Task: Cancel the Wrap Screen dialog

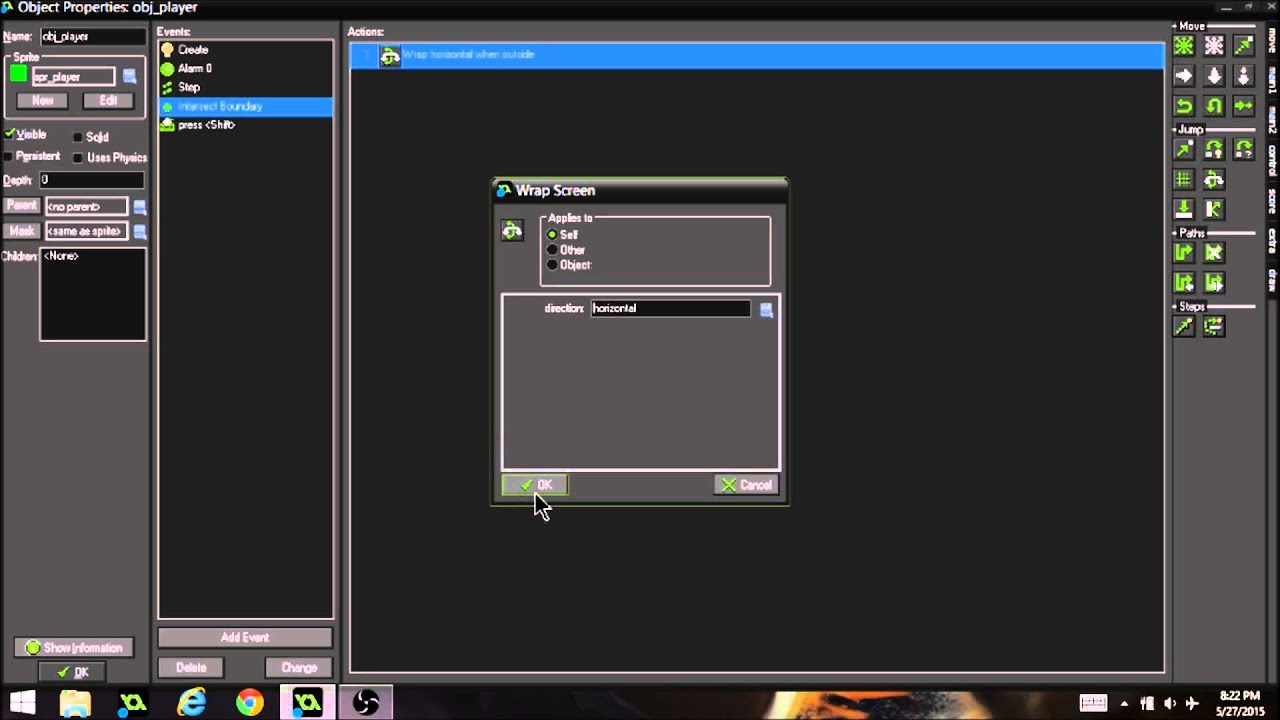Action: [x=746, y=485]
